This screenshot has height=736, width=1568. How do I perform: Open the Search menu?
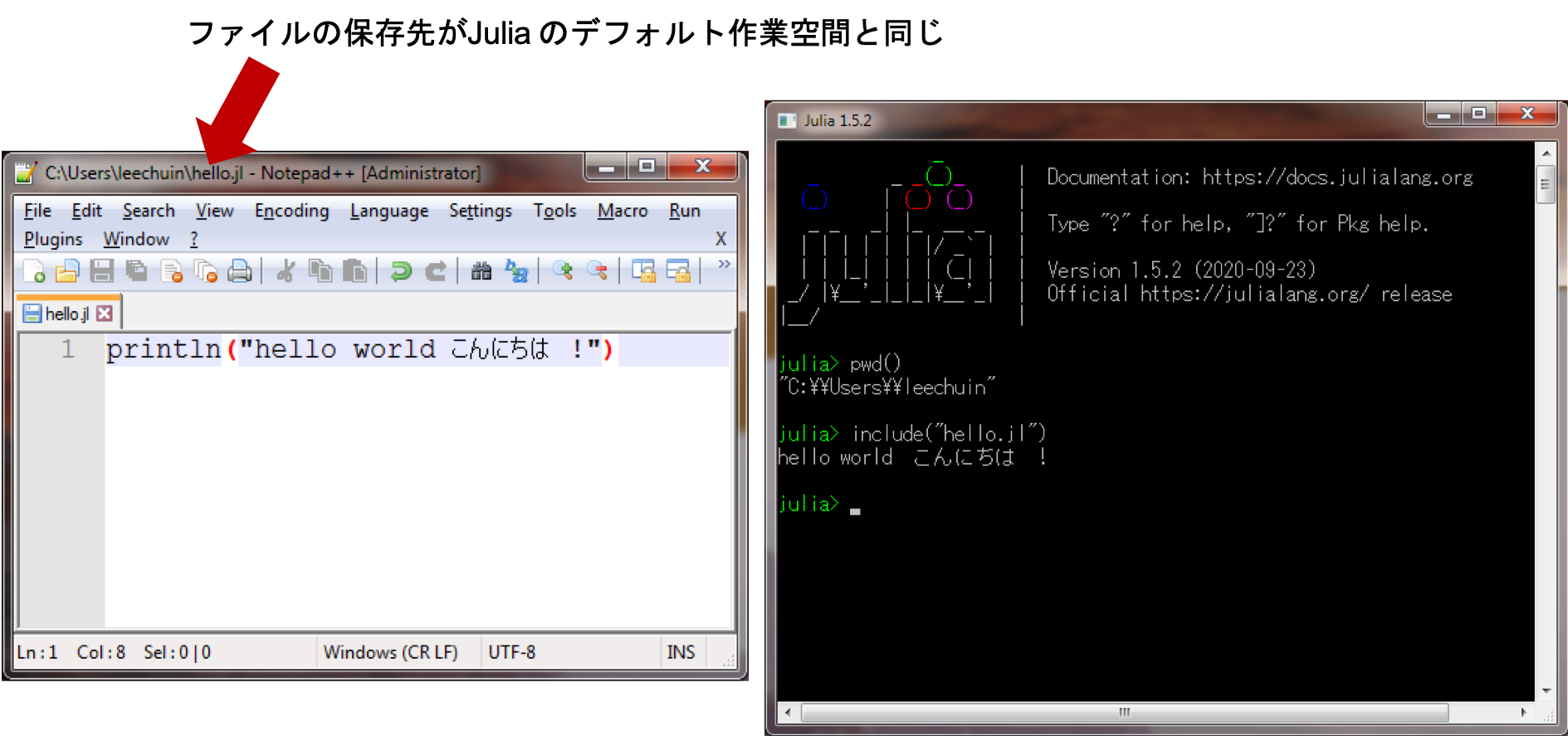pyautogui.click(x=149, y=211)
